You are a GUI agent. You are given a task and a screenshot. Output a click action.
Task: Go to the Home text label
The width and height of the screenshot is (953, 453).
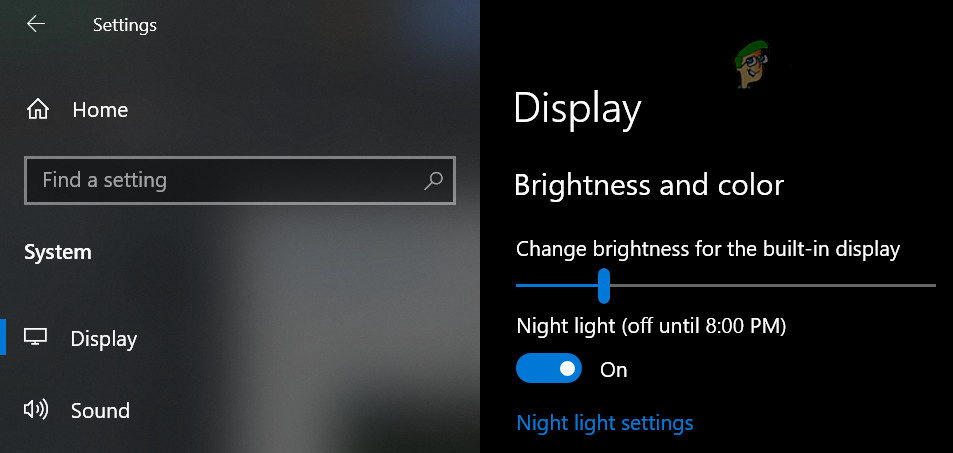(x=100, y=110)
